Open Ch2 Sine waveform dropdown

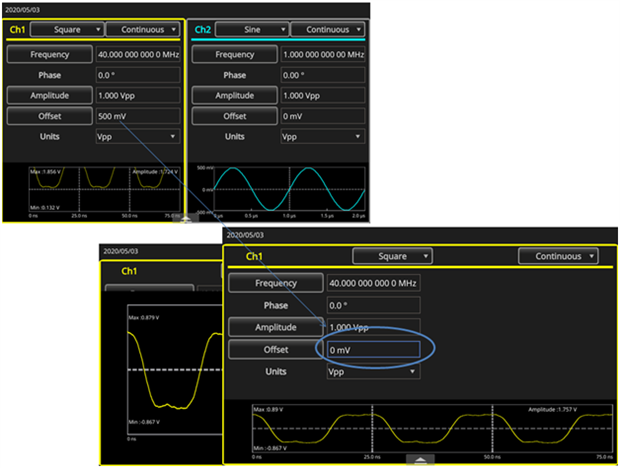pyautogui.click(x=252, y=30)
